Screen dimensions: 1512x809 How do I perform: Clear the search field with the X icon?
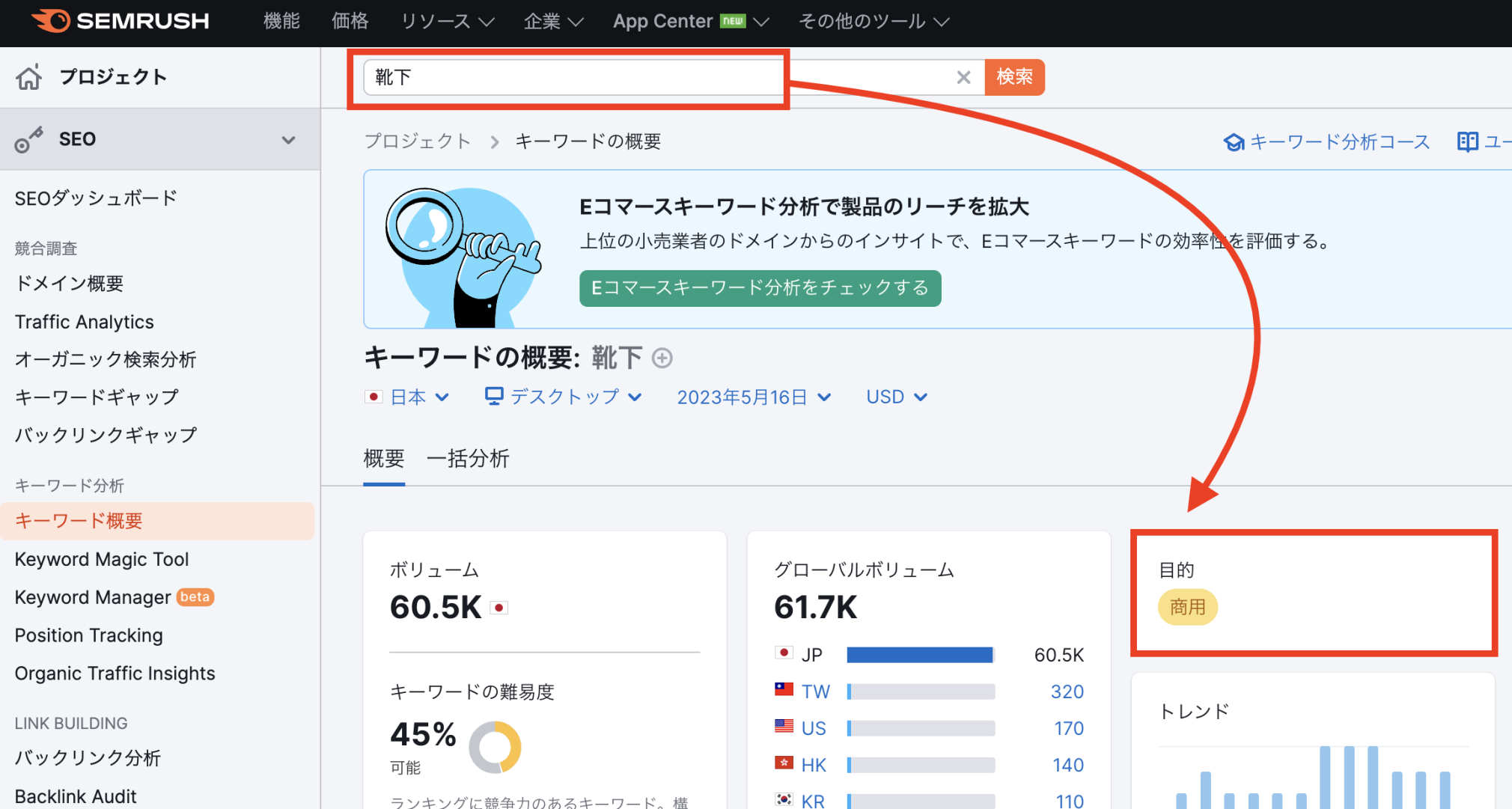click(963, 77)
